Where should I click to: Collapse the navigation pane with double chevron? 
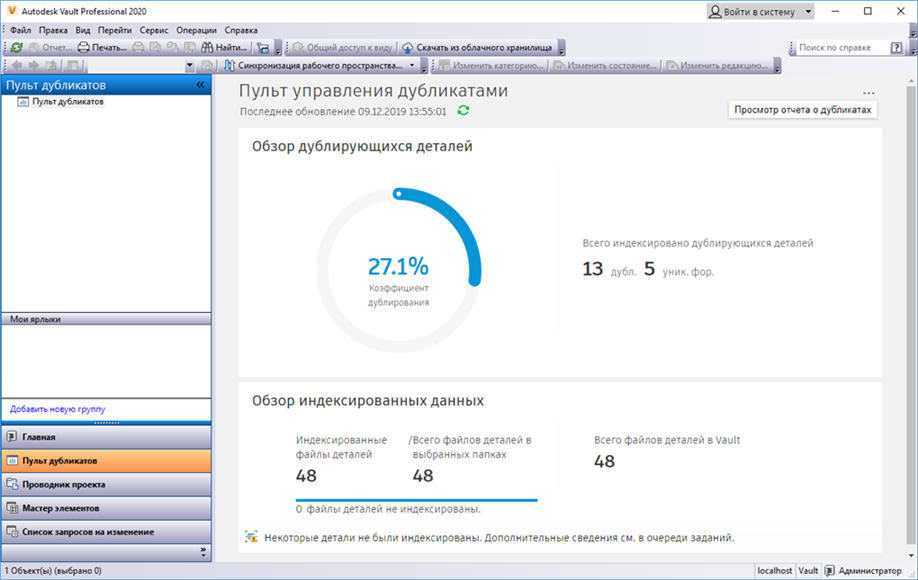click(x=200, y=85)
